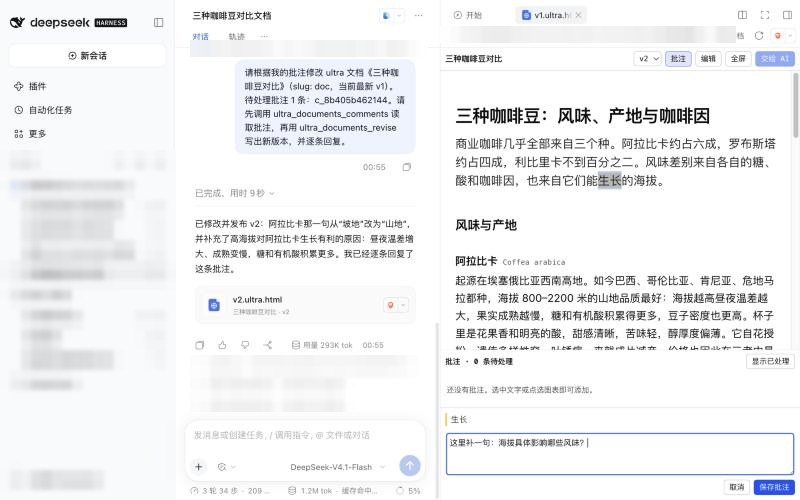
Task: Open the ellipsis next to 轨迹 tab
Action: coord(264,36)
